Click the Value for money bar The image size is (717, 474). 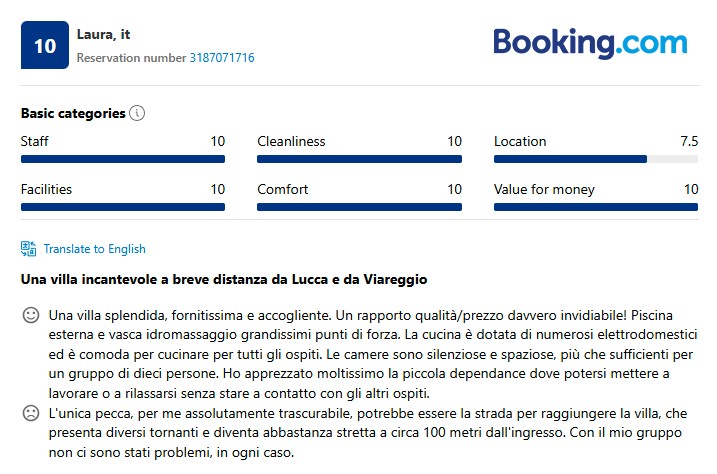[x=595, y=207]
